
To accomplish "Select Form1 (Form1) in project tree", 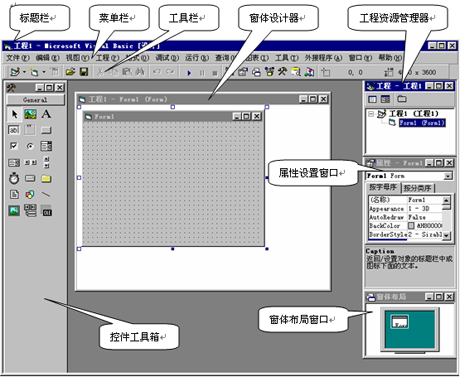I will (x=422, y=123).
